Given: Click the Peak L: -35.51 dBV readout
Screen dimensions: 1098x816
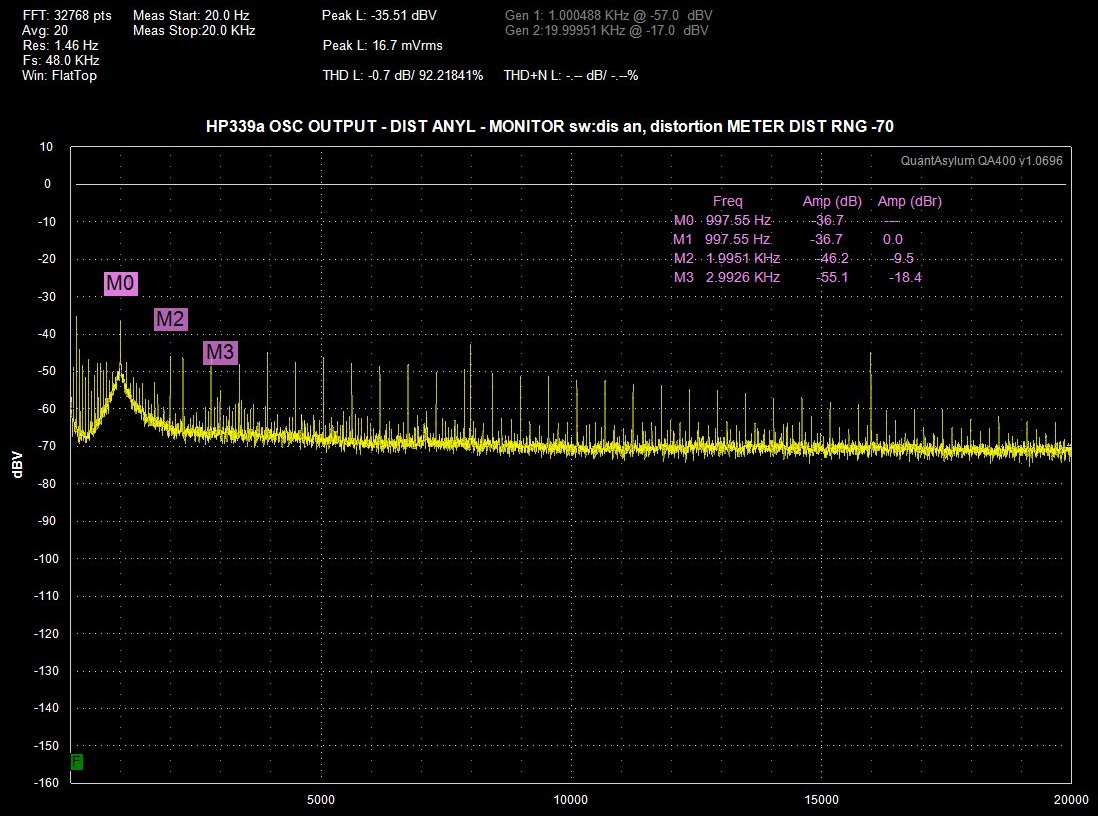Looking at the screenshot, I should point(380,15).
